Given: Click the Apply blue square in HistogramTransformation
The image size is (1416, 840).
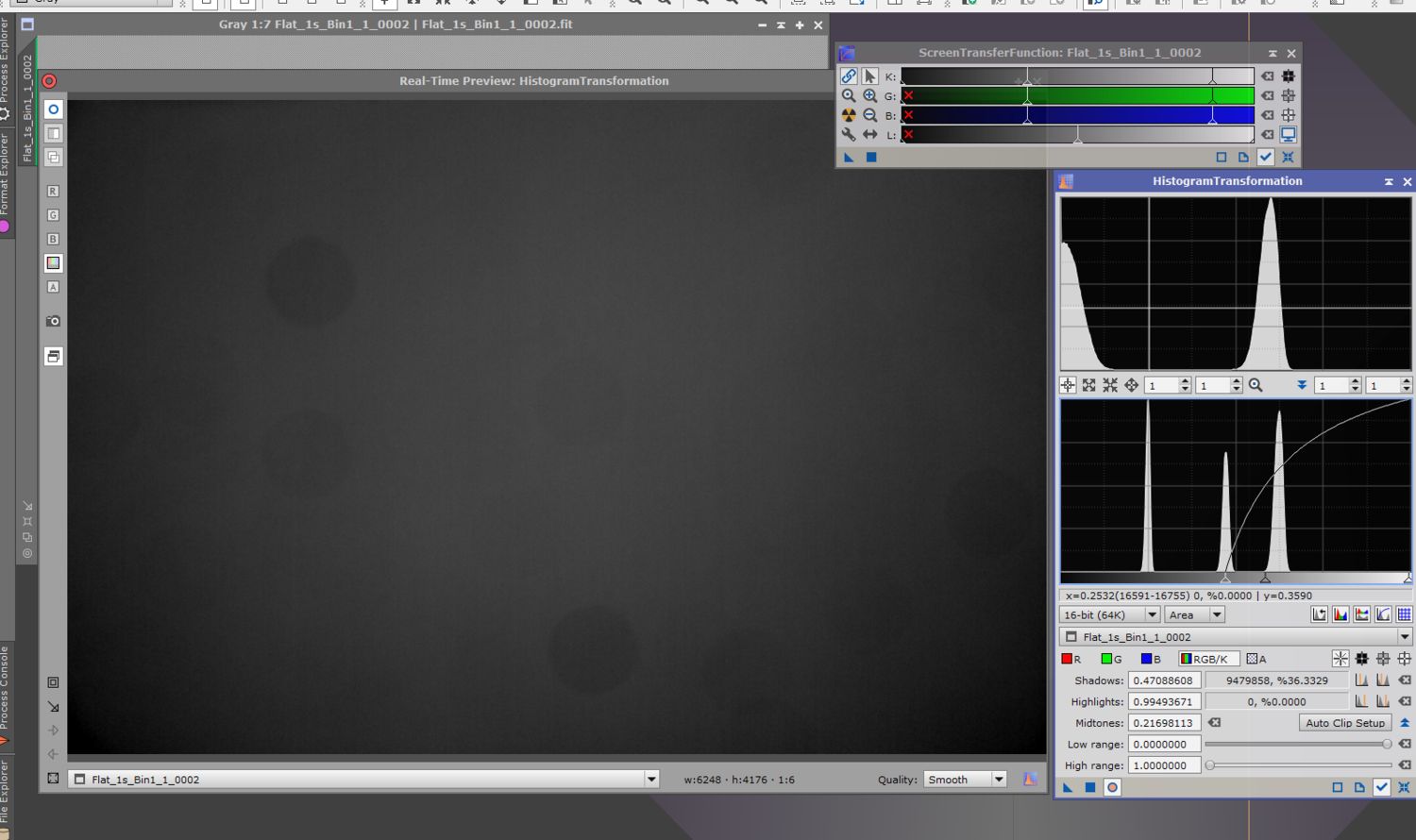Looking at the screenshot, I should click(x=1090, y=787).
